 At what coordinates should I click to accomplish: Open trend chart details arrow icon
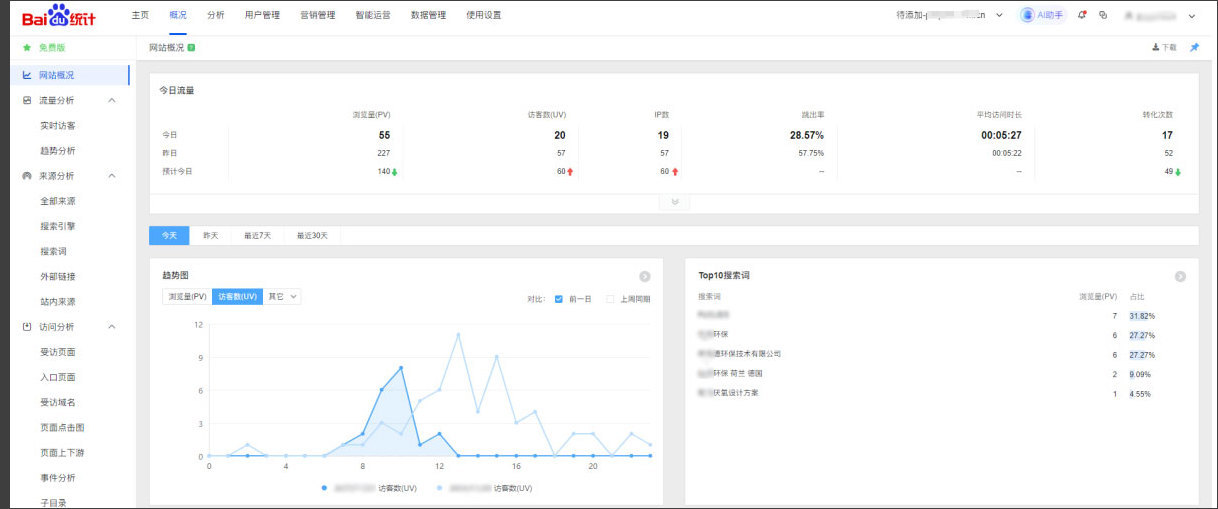[645, 276]
